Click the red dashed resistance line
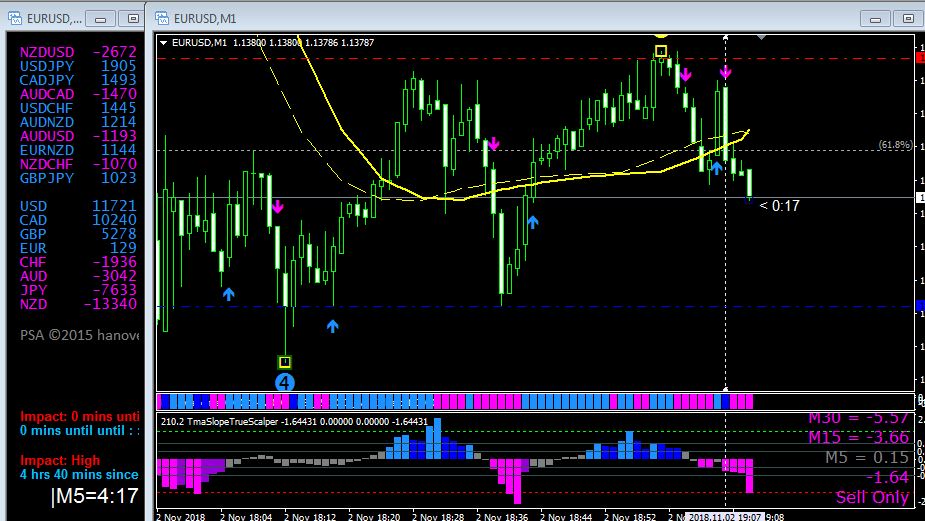Image resolution: width=925 pixels, height=521 pixels. click(535, 58)
